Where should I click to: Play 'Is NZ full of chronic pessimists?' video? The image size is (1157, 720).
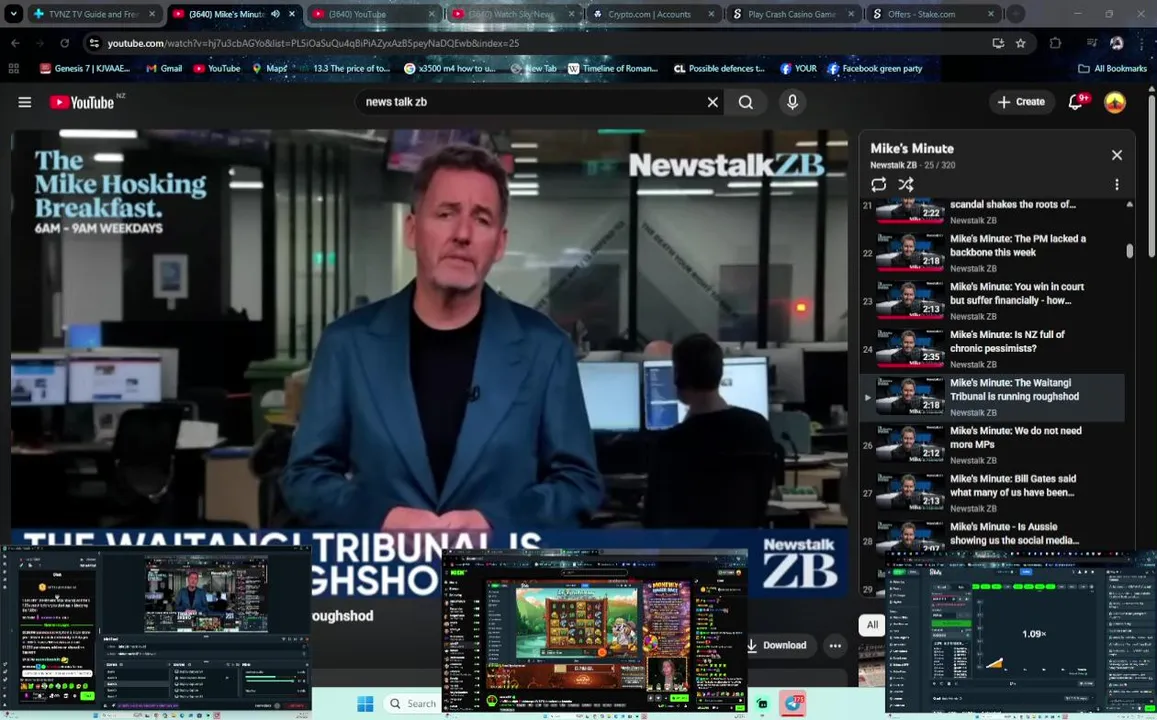[x=992, y=349]
